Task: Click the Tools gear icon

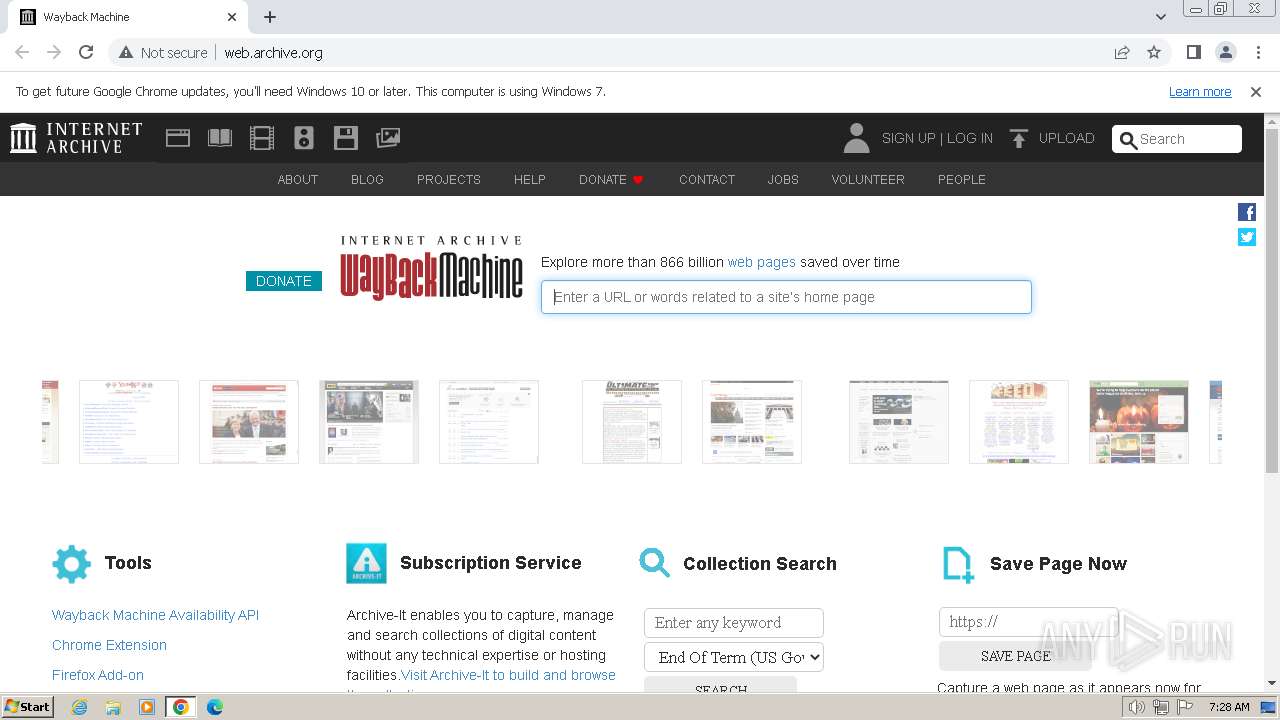Action: click(71, 564)
